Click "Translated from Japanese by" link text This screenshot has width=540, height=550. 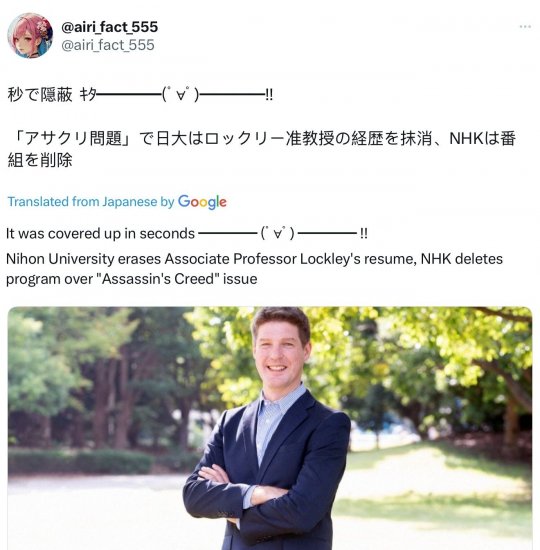pyautogui.click(x=91, y=202)
